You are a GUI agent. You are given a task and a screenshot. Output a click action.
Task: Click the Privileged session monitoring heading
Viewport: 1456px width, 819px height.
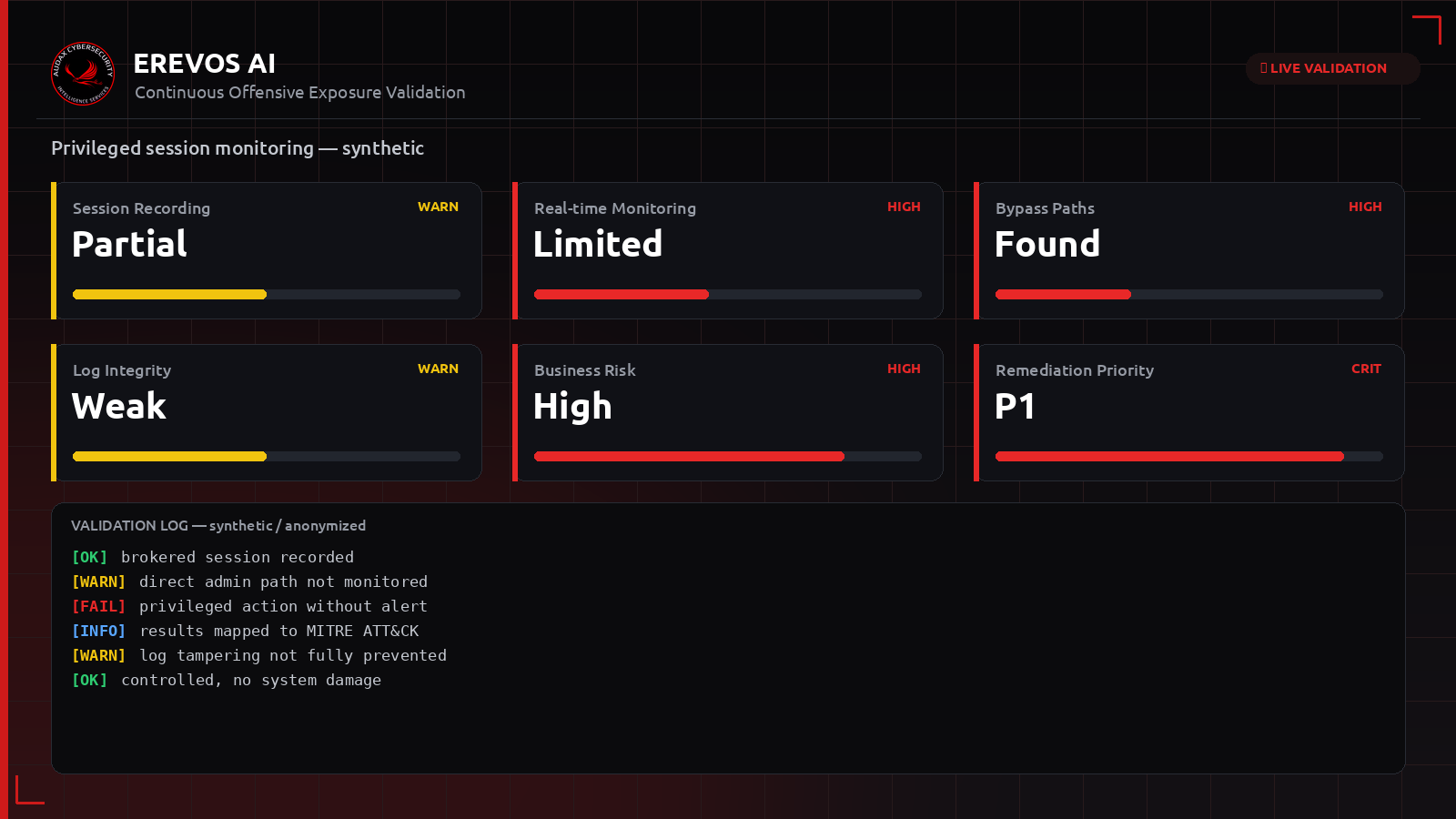tap(238, 148)
